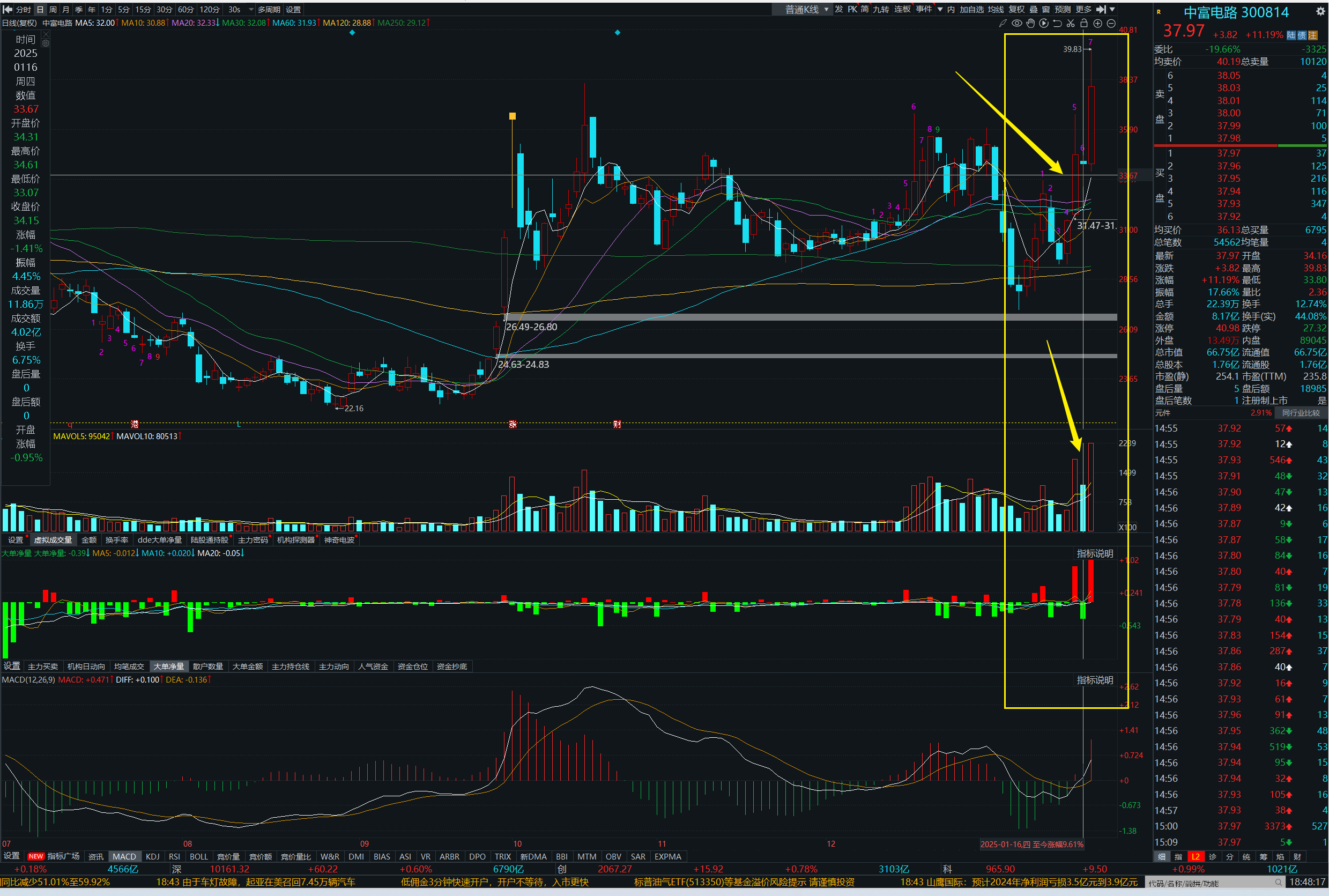
Task: Switch to the 周 weekly period tab
Action: 53,9
